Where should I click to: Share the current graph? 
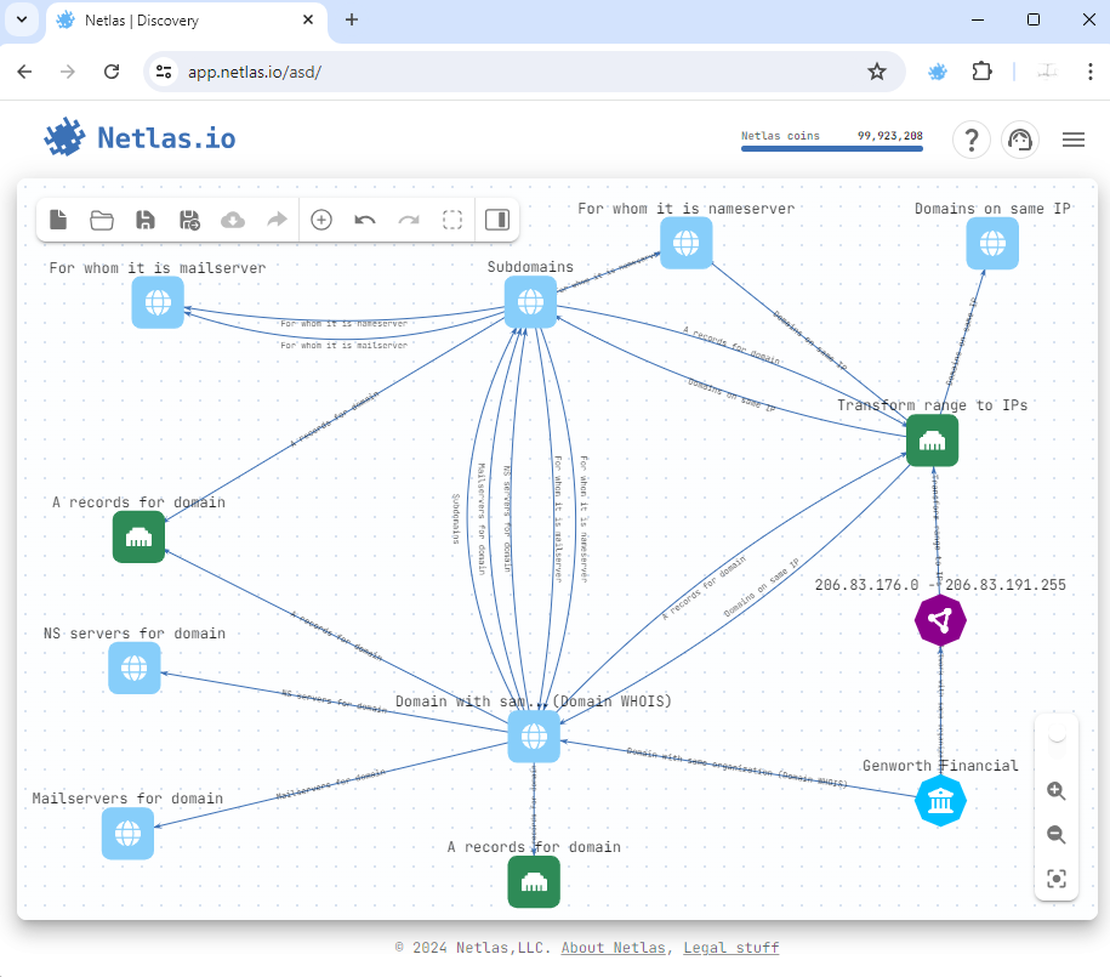[x=277, y=220]
